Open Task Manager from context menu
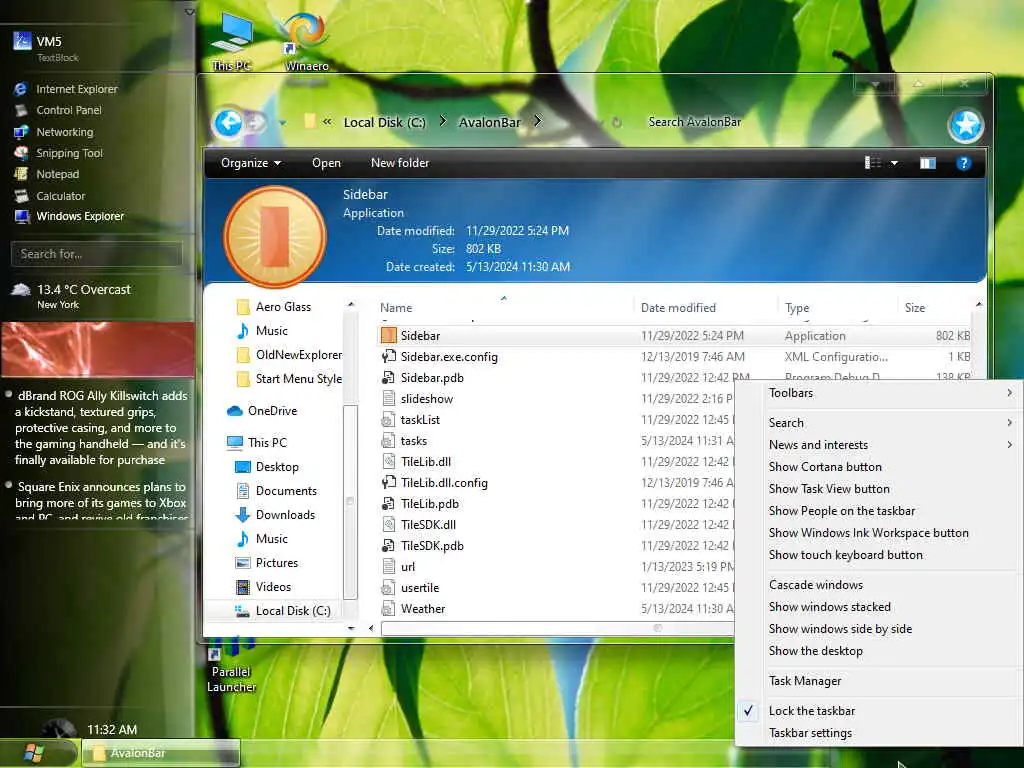Image resolution: width=1024 pixels, height=768 pixels. (x=805, y=680)
